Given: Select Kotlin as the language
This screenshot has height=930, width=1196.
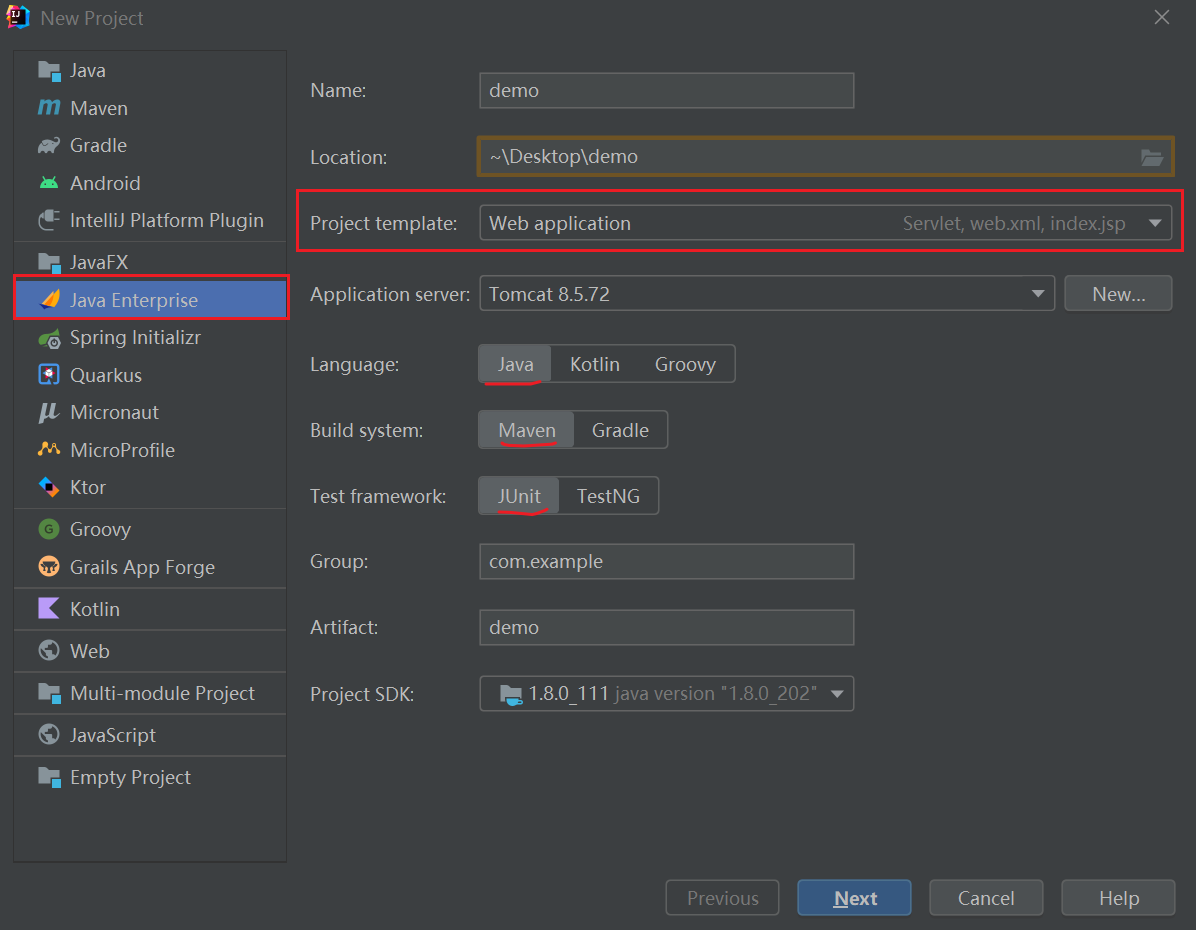Looking at the screenshot, I should pos(594,365).
